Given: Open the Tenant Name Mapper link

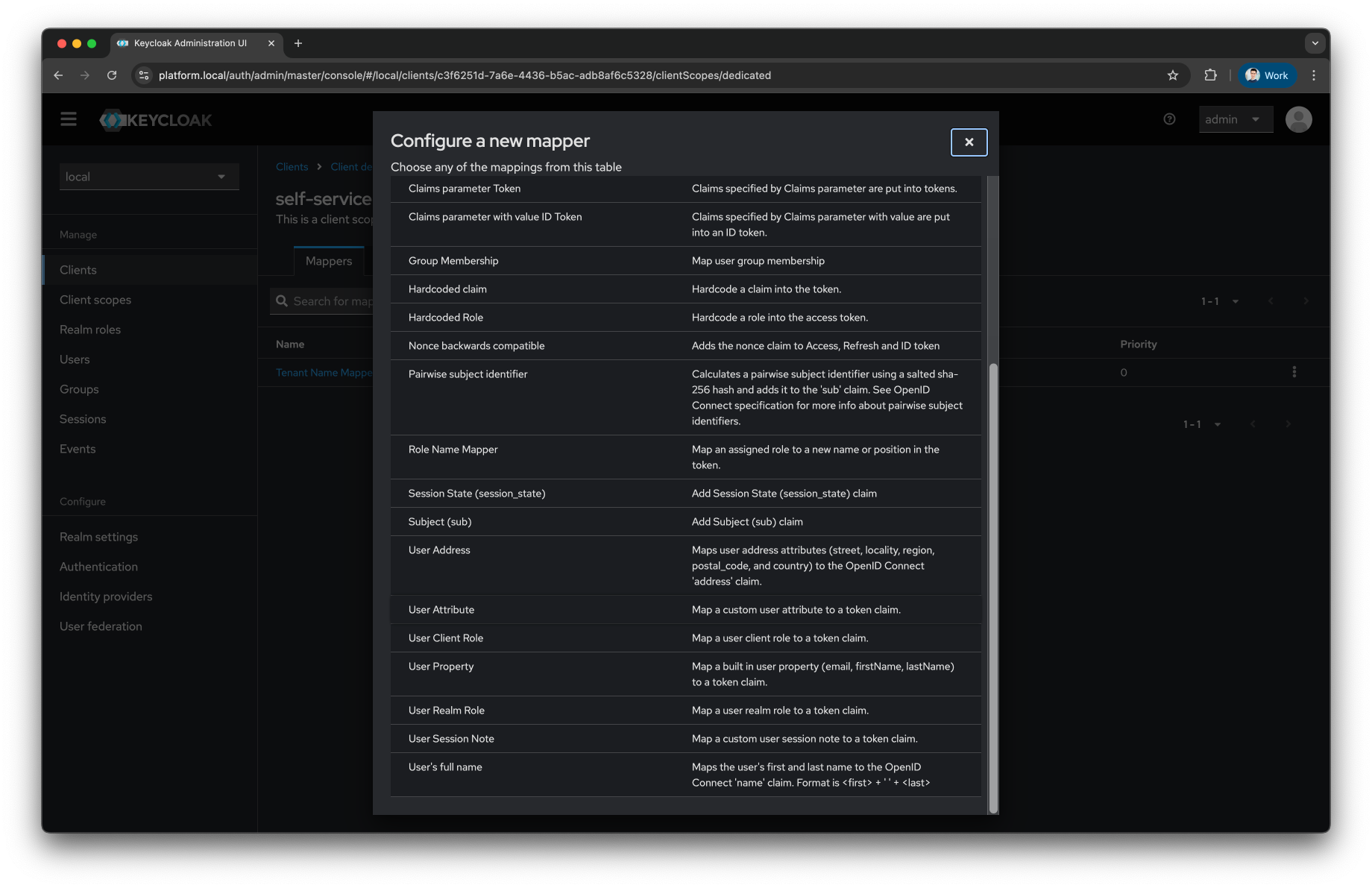Looking at the screenshot, I should click(325, 372).
